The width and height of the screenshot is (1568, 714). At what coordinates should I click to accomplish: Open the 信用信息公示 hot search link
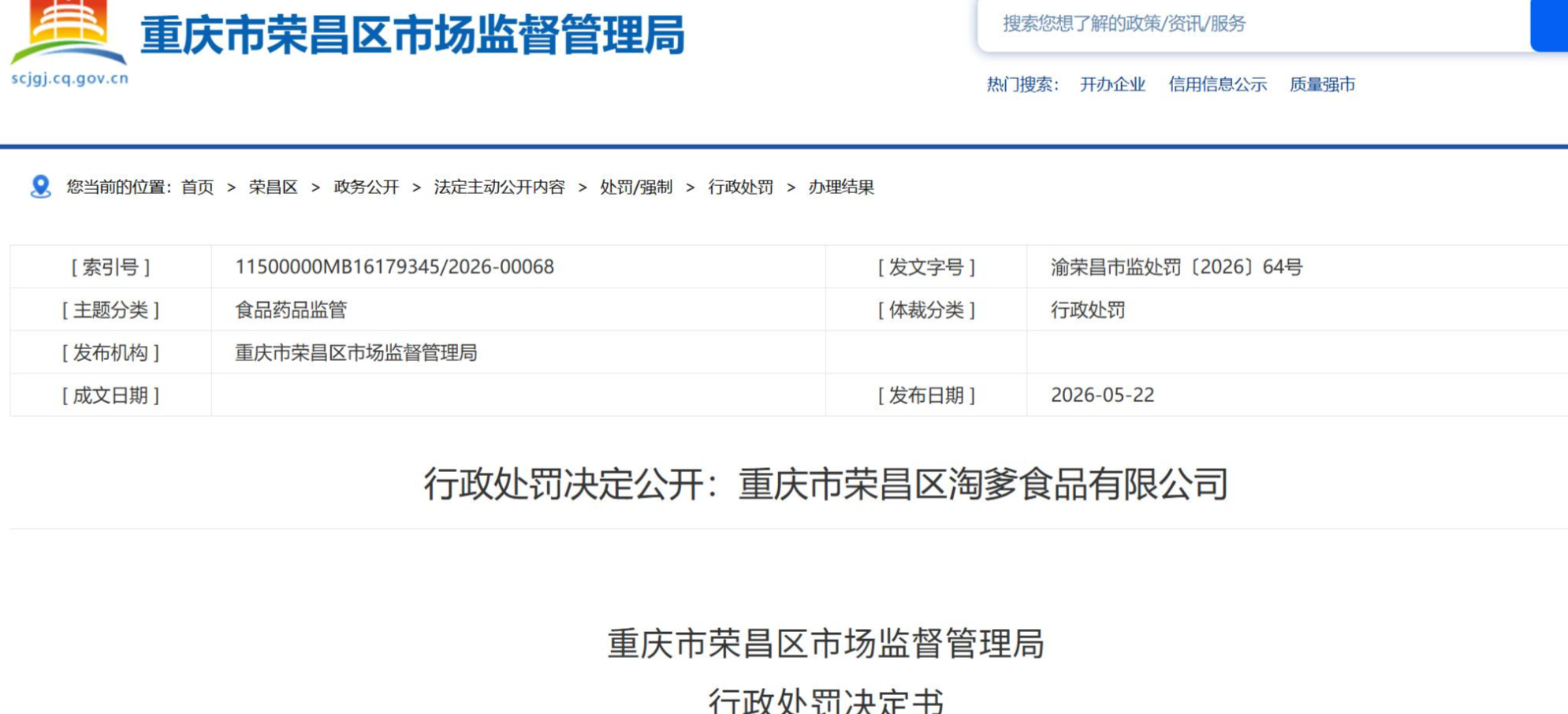point(1217,84)
